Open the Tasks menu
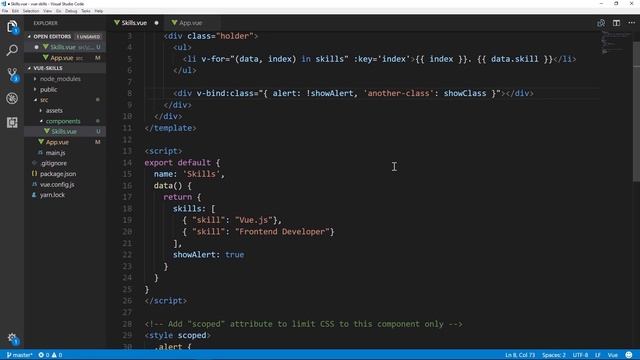Image resolution: width=640 pixels, height=360 pixels. point(86,11)
